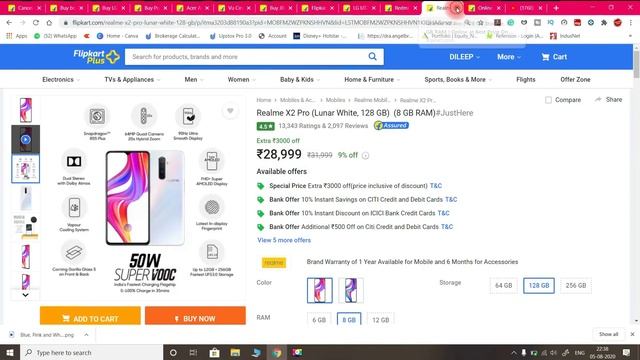Expand the More dropdown
This screenshot has width=640, height=360.
click(509, 57)
